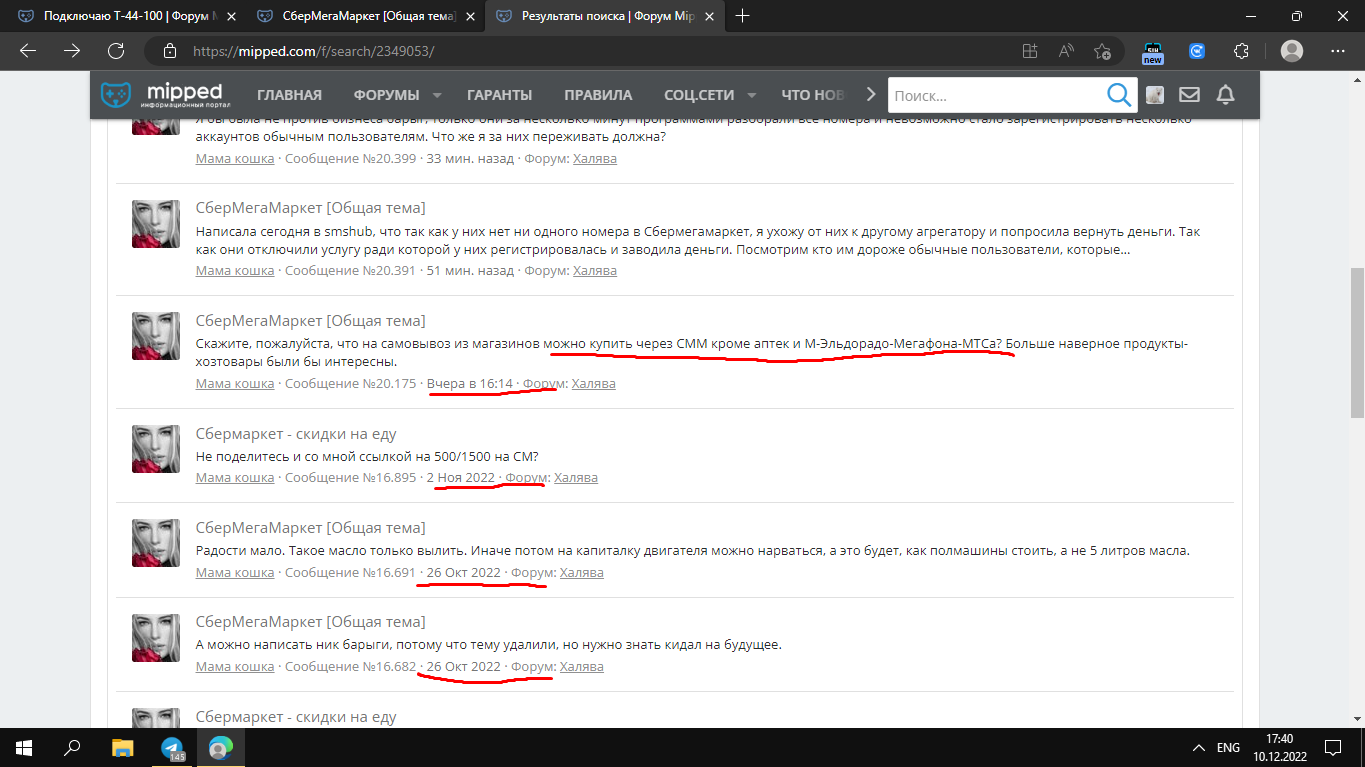Open the Windows notification center
This screenshot has width=1365, height=767.
pyautogui.click(x=1333, y=747)
